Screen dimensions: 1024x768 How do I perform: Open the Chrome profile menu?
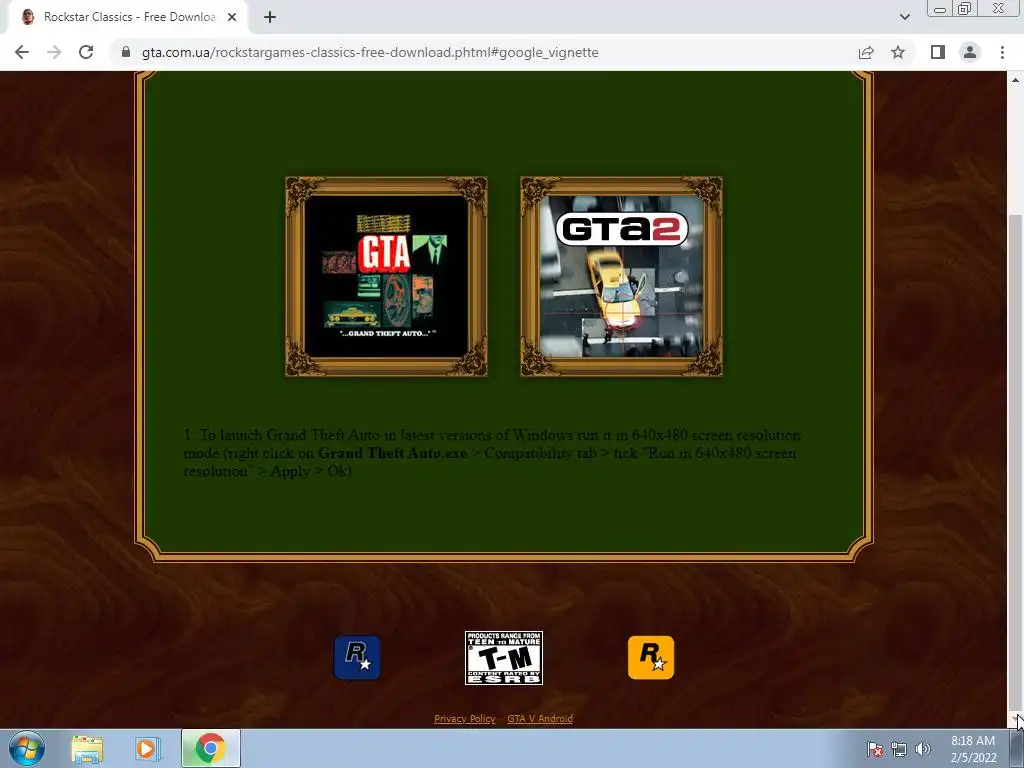click(970, 52)
